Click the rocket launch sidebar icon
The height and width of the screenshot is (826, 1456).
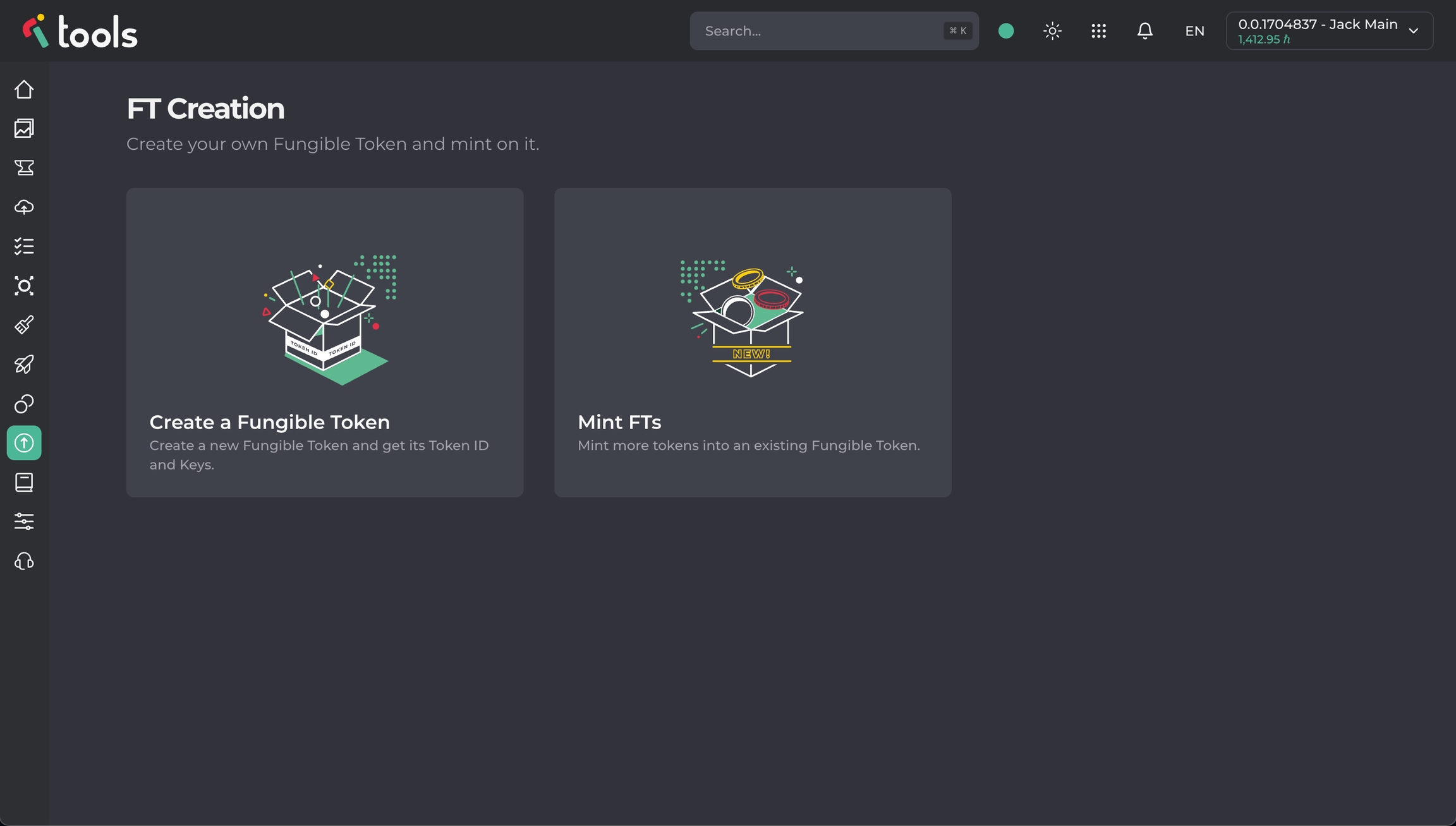pyautogui.click(x=24, y=365)
